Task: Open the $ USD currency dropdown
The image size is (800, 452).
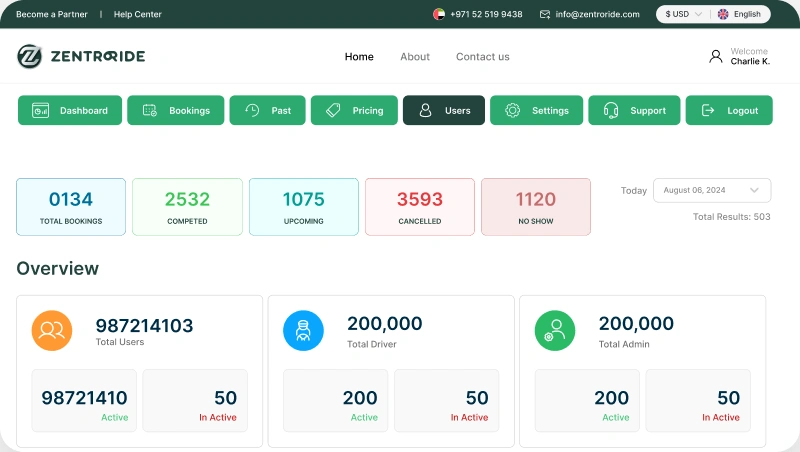Action: (684, 14)
